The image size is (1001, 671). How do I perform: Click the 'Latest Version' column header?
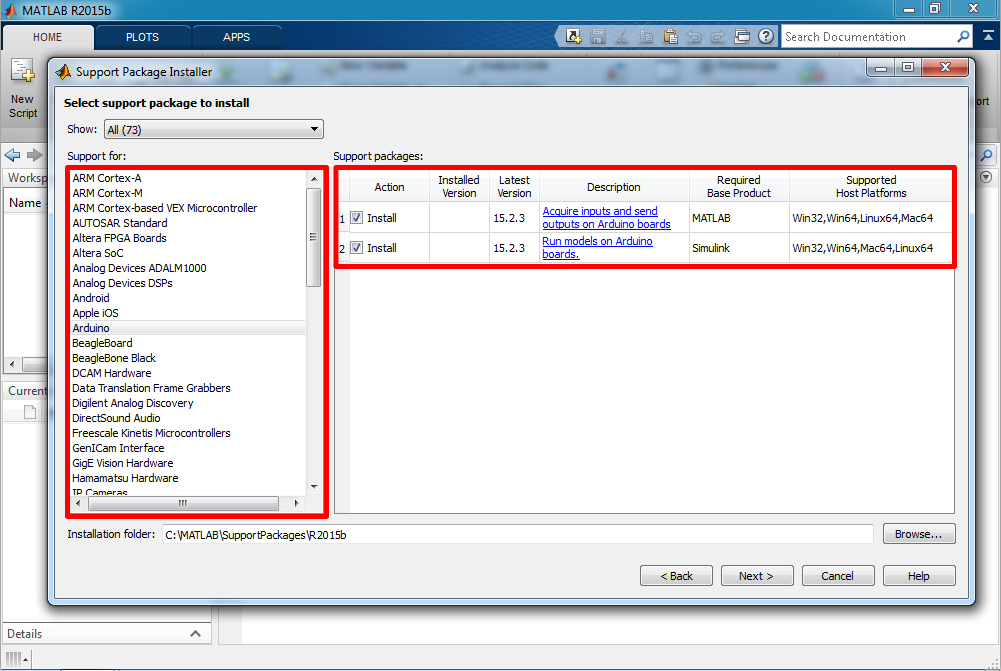coord(515,186)
